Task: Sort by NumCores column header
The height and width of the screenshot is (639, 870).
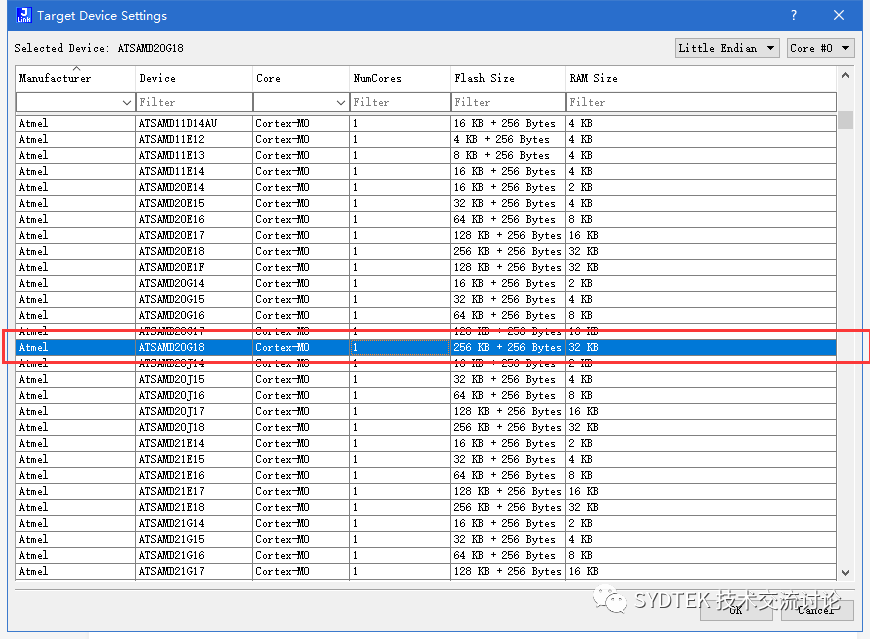Action: click(400, 78)
